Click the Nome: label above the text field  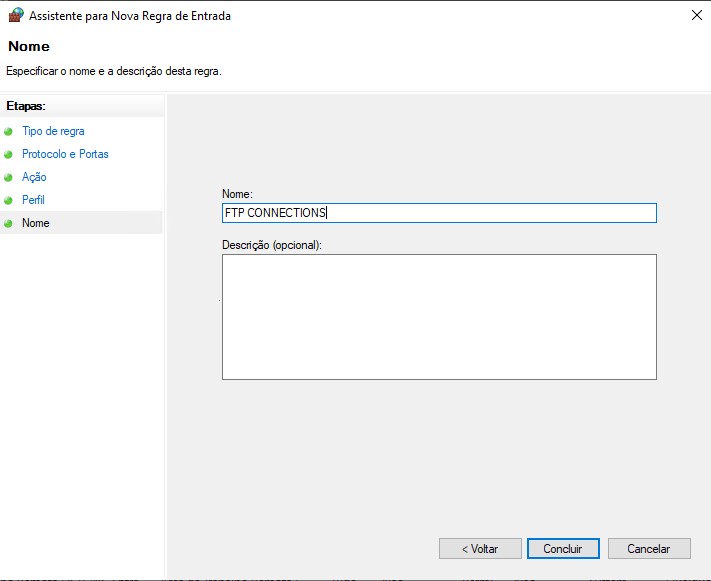(x=237, y=193)
